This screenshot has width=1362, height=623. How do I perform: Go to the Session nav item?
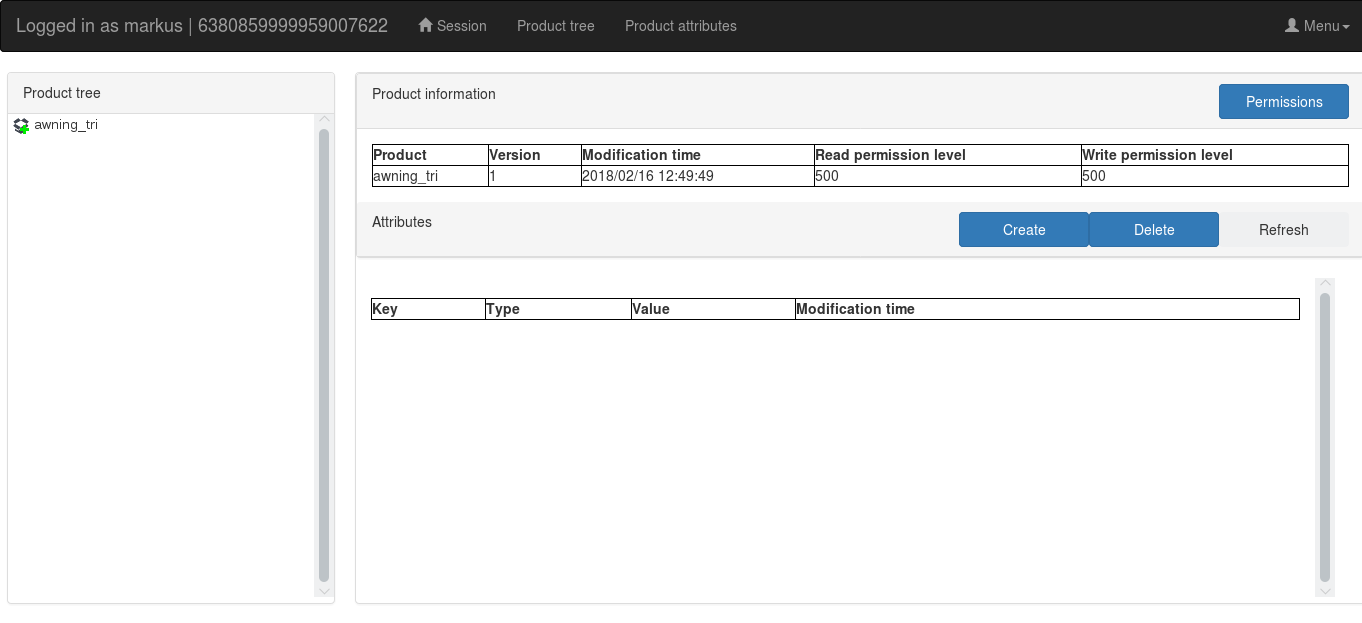pos(452,26)
